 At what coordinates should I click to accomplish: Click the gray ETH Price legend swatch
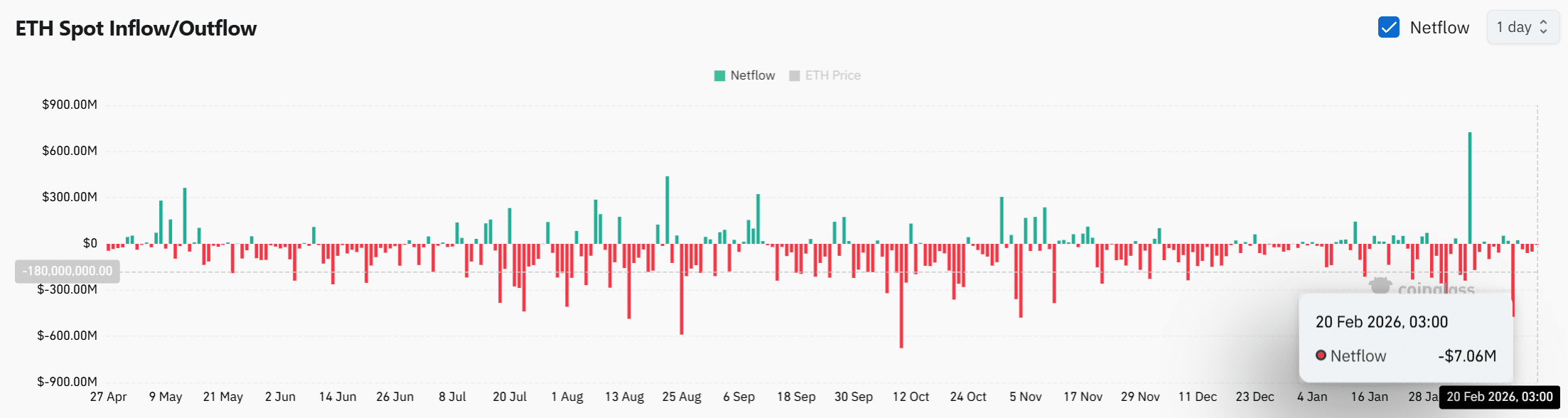click(x=795, y=76)
